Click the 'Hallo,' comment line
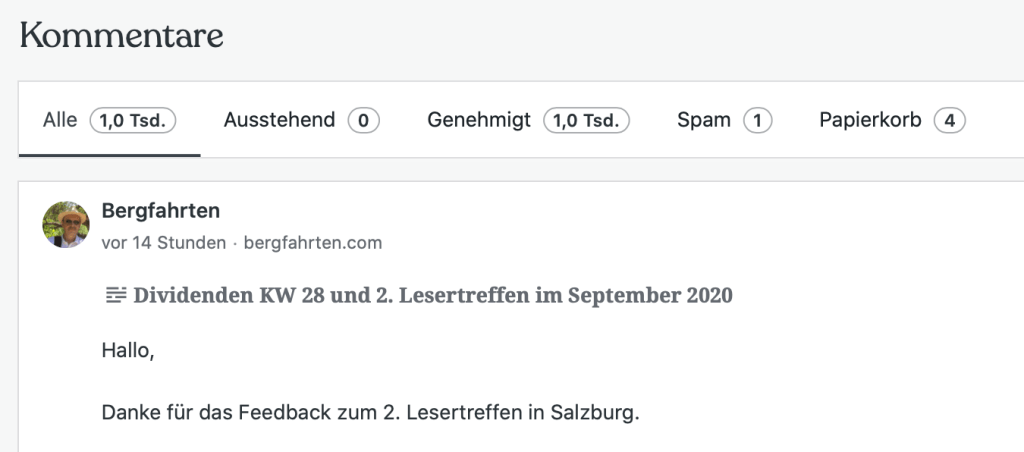 pyautogui.click(x=128, y=350)
